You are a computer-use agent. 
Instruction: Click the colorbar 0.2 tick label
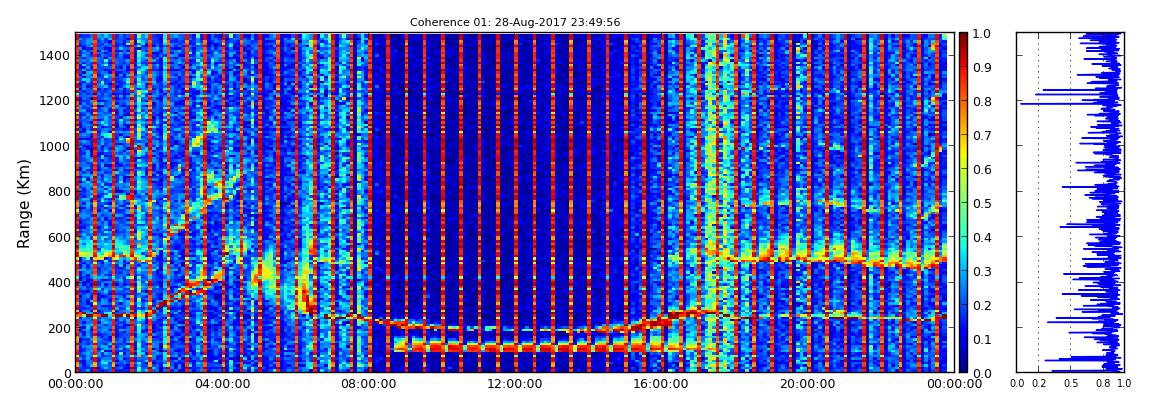(x=983, y=305)
